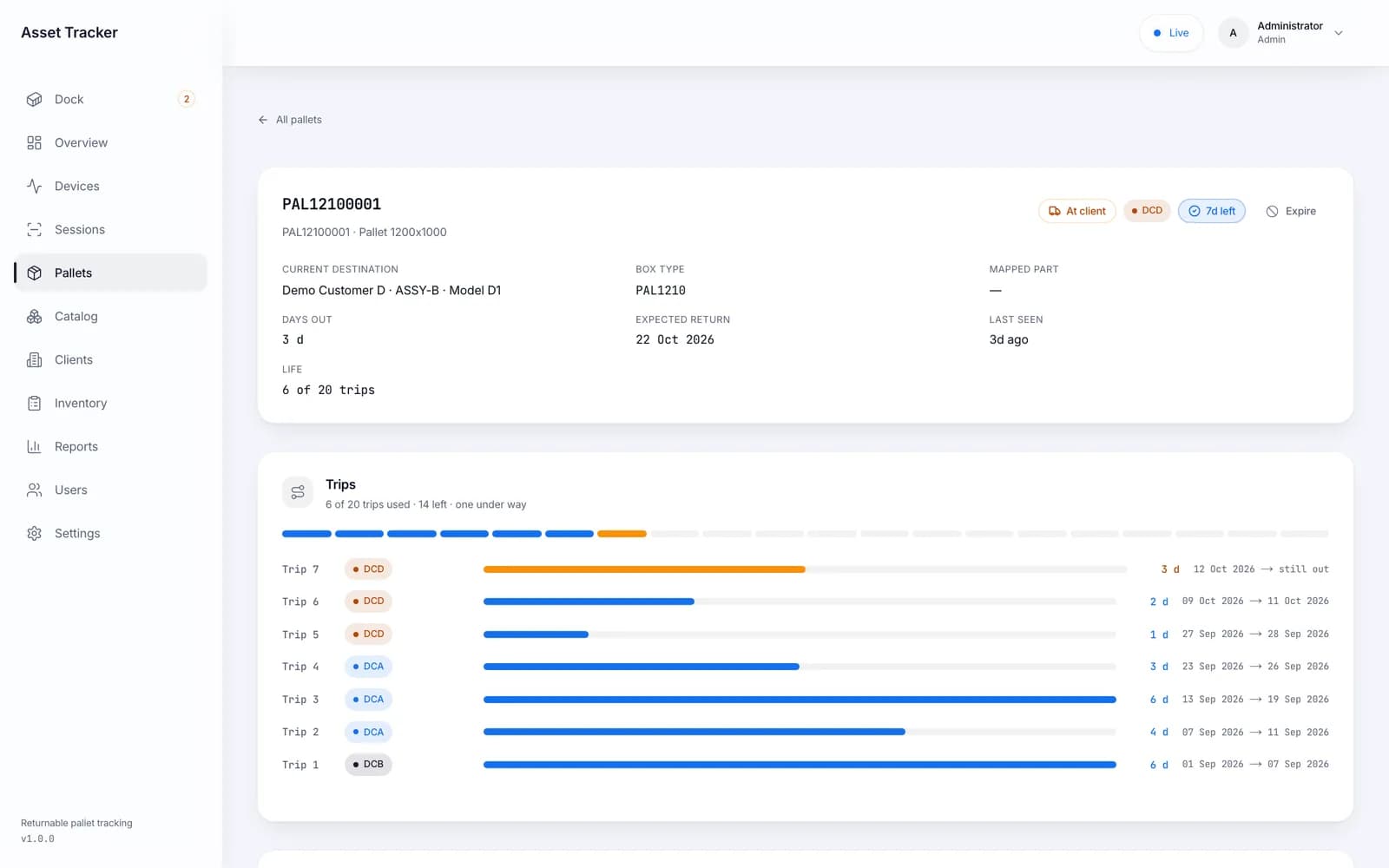Screen dimensions: 1389x868
Task: Navigate to Overview page
Action: click(x=111, y=142)
